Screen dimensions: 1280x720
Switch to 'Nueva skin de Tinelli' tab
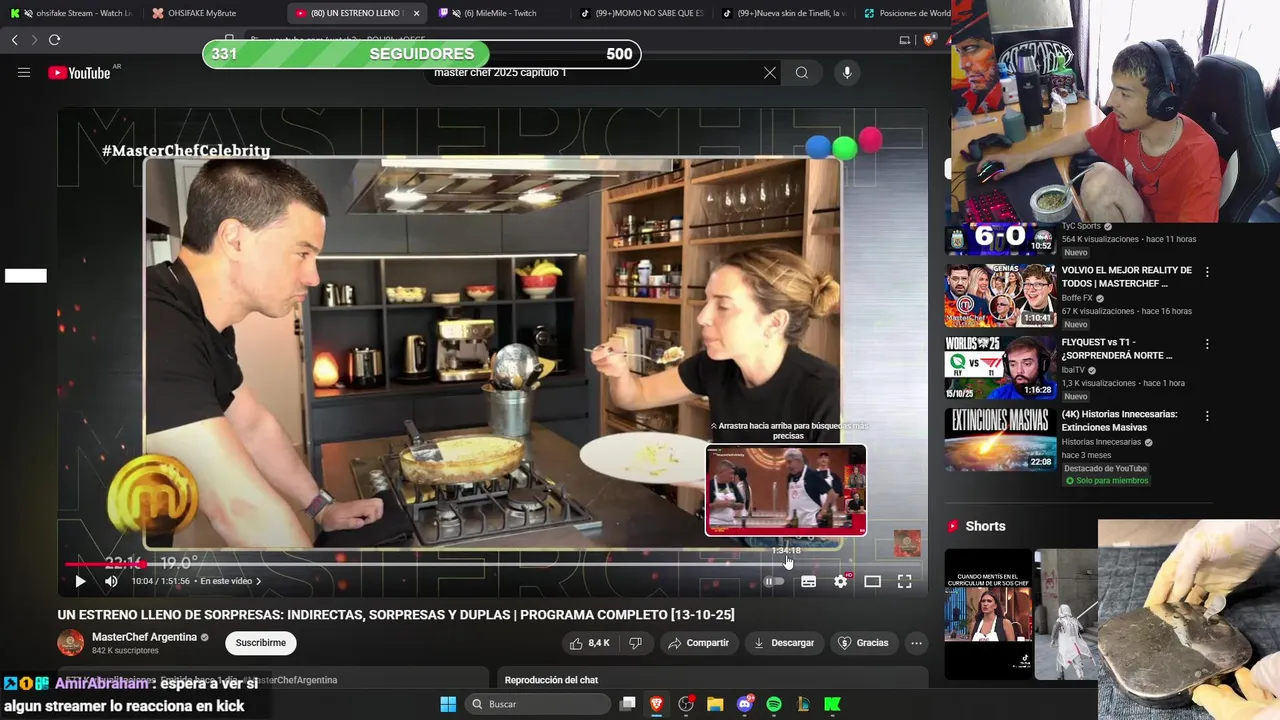point(784,13)
